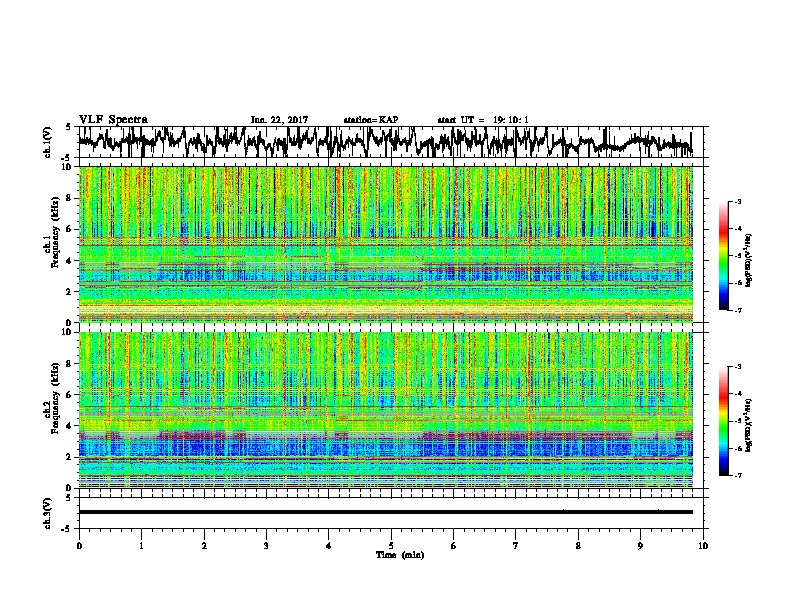Click the "start UT = 19:10:1" header text
This screenshot has width=792, height=612.
[483, 120]
